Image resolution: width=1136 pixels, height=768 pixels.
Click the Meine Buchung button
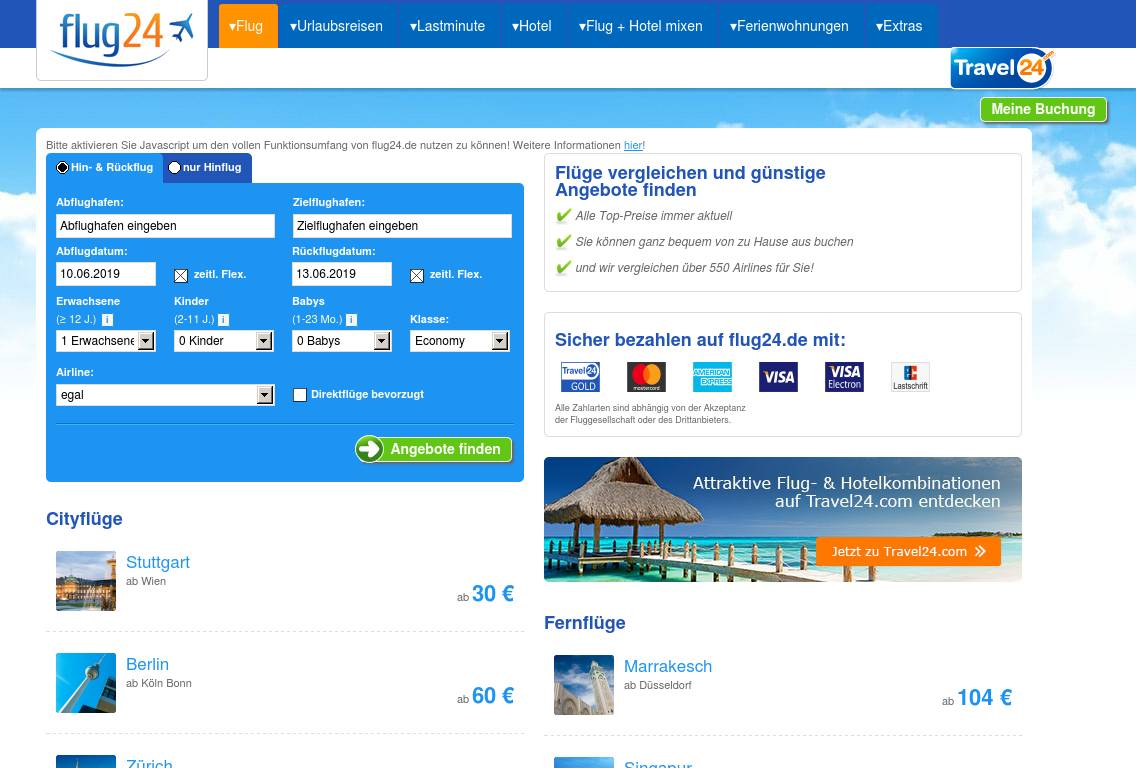pyautogui.click(x=1043, y=109)
